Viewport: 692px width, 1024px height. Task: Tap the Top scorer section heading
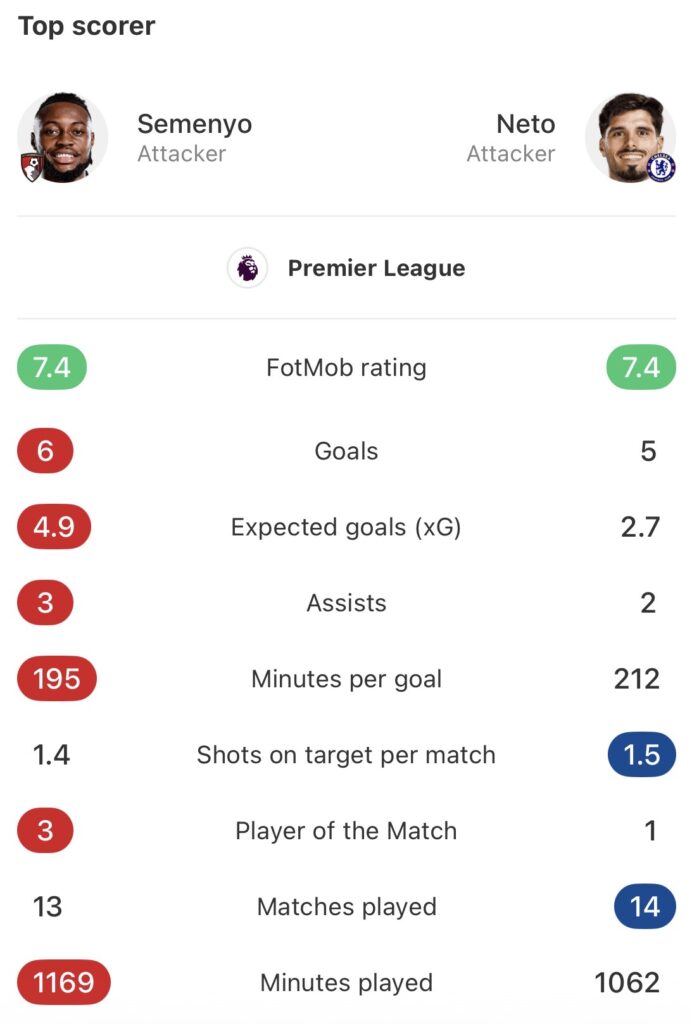[x=87, y=26]
